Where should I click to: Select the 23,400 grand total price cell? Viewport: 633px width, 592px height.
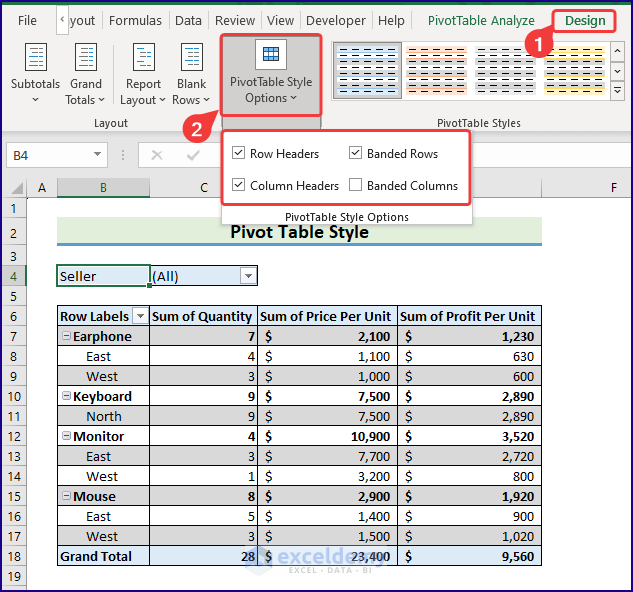click(x=327, y=556)
